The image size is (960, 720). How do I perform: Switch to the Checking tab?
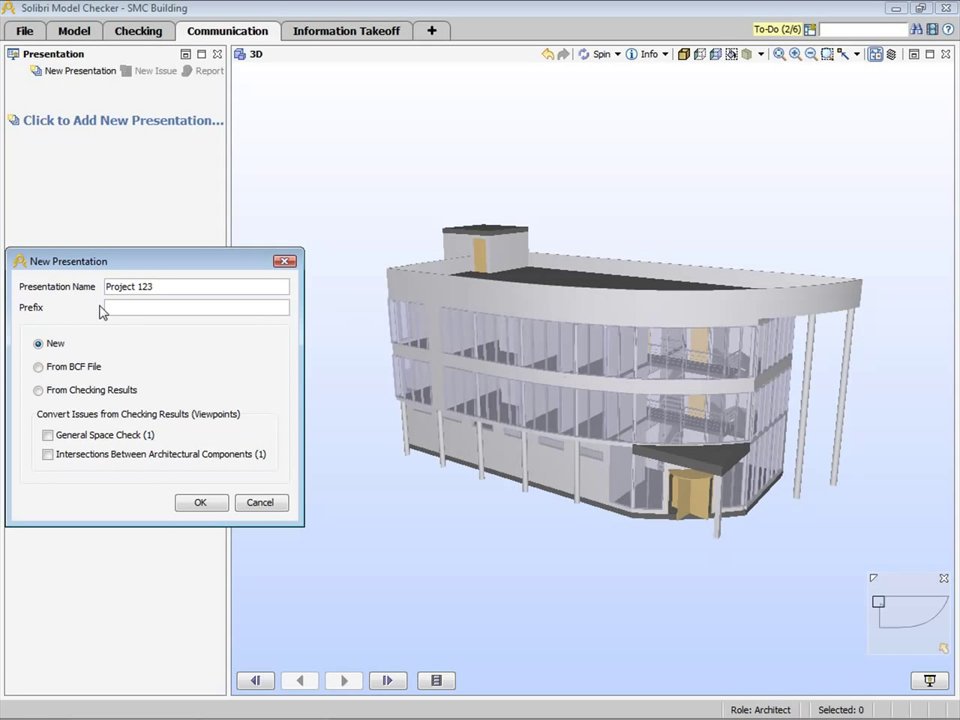pyautogui.click(x=138, y=31)
